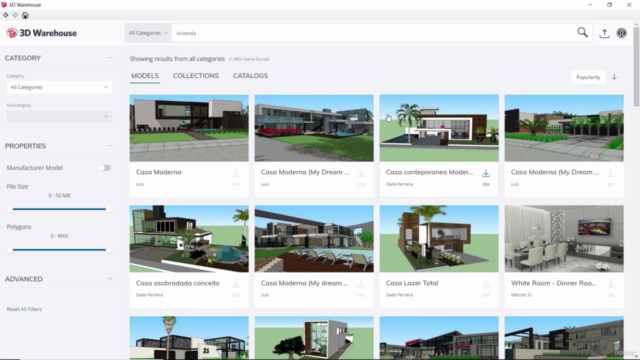Go to home page icon

tap(25, 15)
